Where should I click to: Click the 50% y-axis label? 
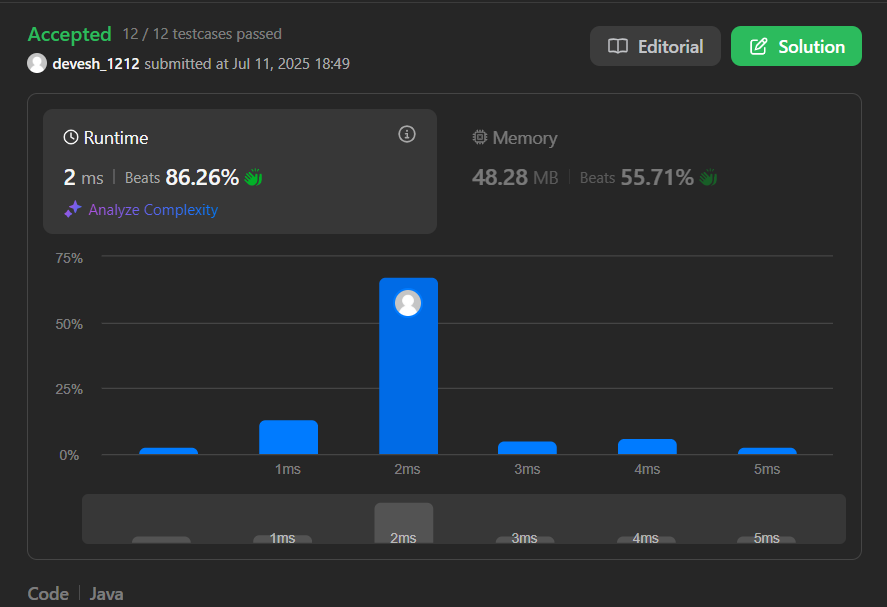click(69, 324)
